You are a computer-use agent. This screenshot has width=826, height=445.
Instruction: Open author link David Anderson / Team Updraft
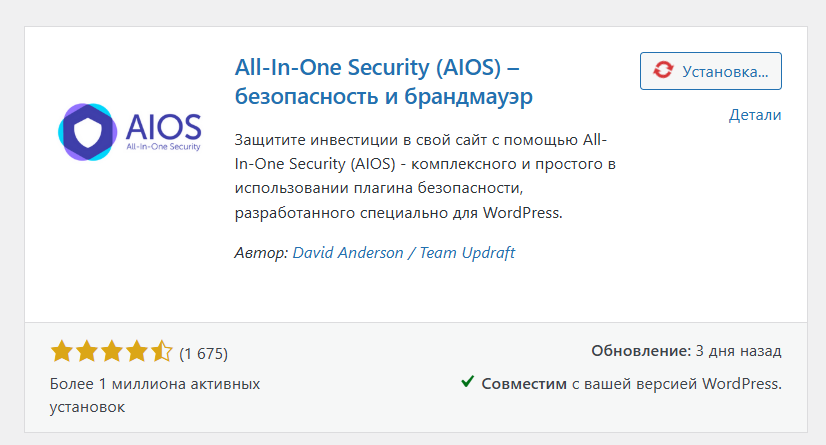[403, 253]
